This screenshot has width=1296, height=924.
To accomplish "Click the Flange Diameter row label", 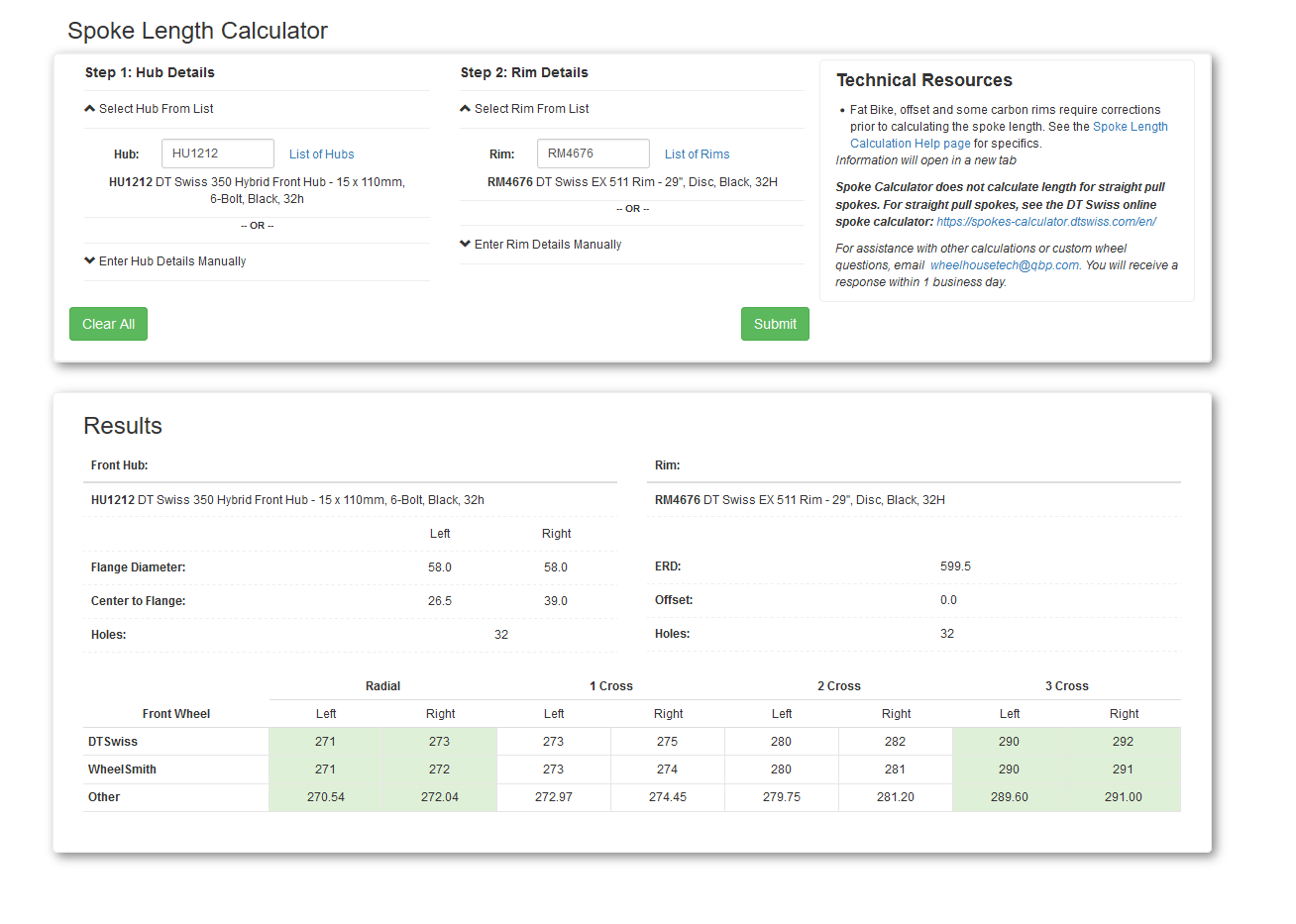I will (139, 567).
